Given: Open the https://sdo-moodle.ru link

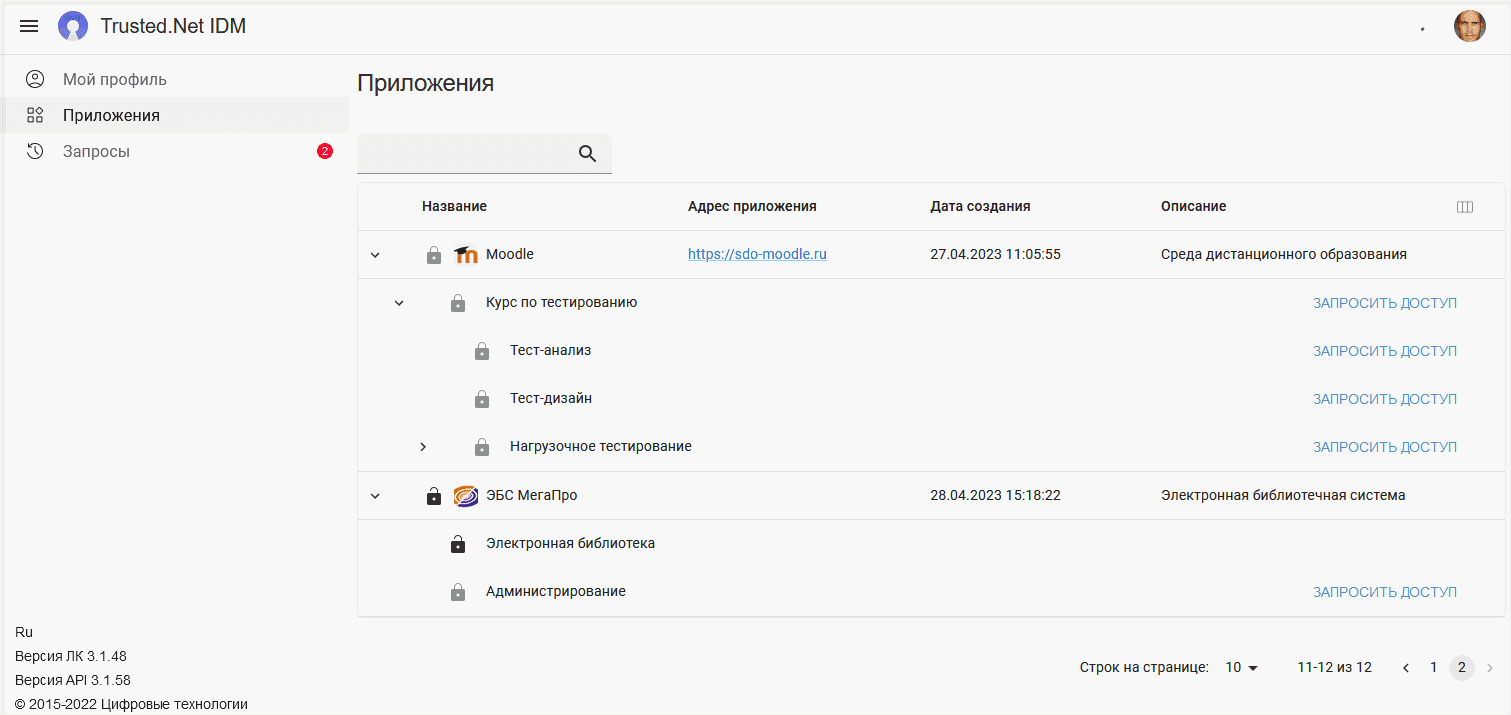Looking at the screenshot, I should pyautogui.click(x=757, y=254).
